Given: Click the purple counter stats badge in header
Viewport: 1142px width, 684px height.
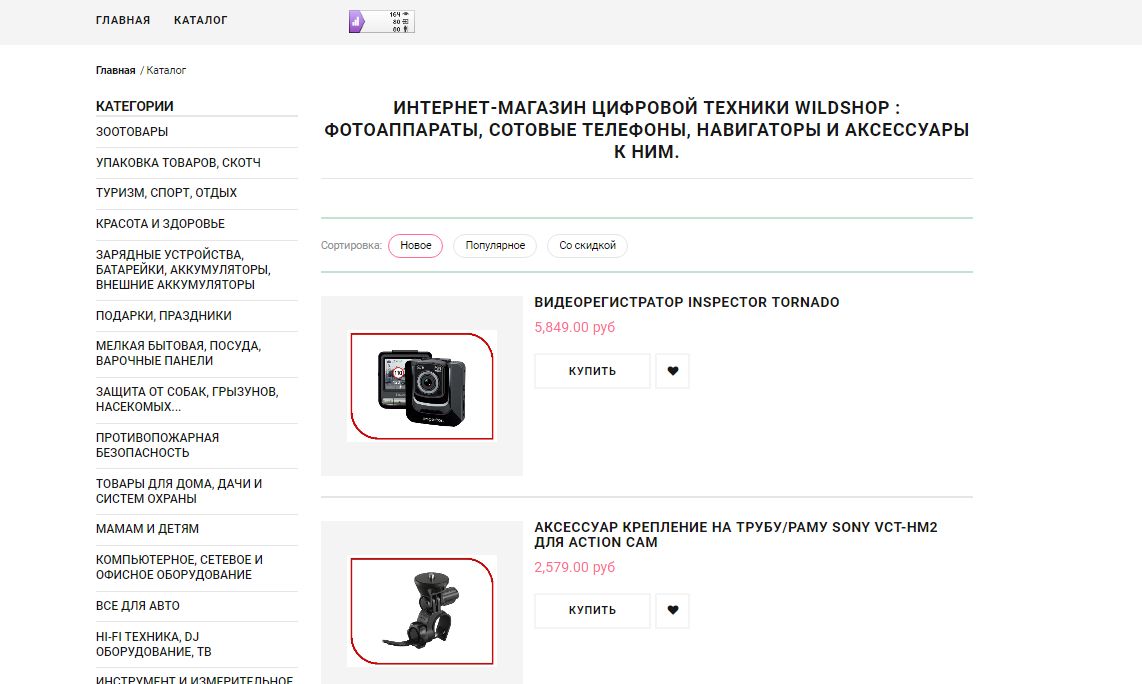Looking at the screenshot, I should tap(382, 22).
